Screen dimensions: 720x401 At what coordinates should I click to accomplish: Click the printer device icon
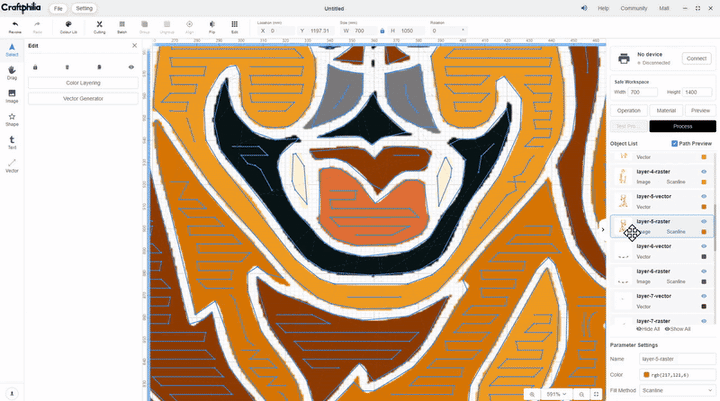click(x=624, y=58)
